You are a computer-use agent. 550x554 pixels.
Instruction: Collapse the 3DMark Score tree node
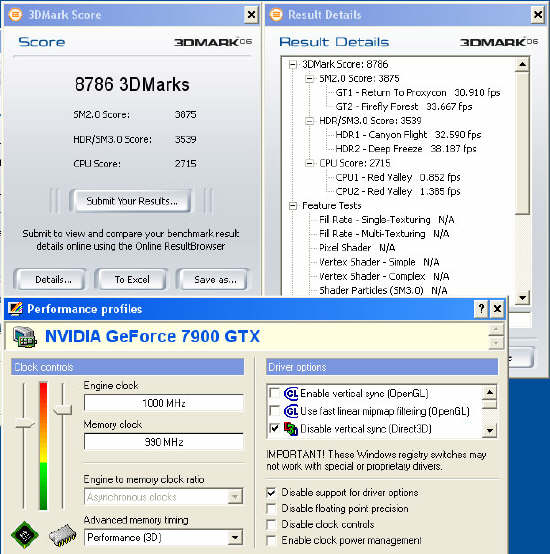coord(292,65)
